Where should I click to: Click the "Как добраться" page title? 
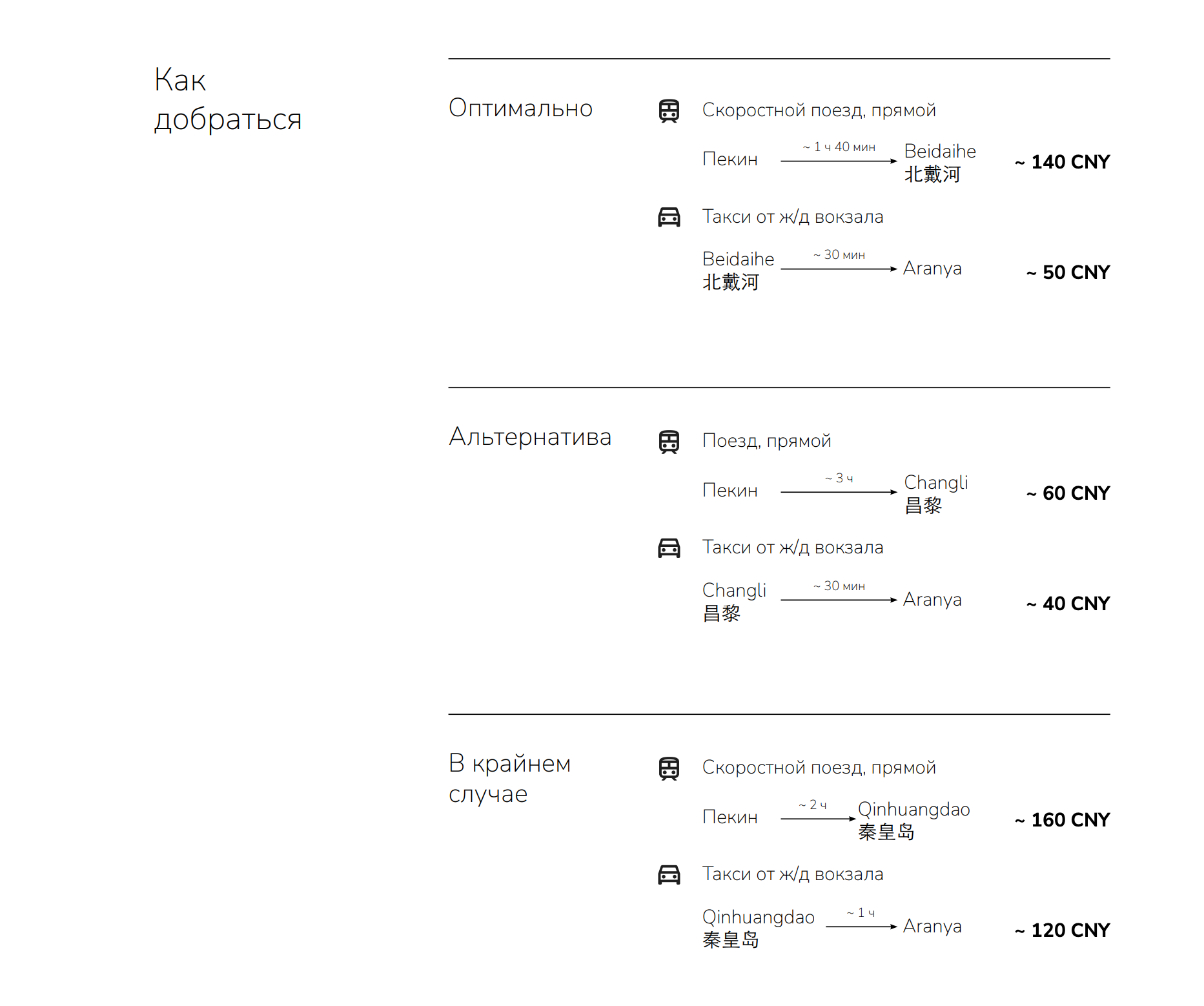click(228, 99)
